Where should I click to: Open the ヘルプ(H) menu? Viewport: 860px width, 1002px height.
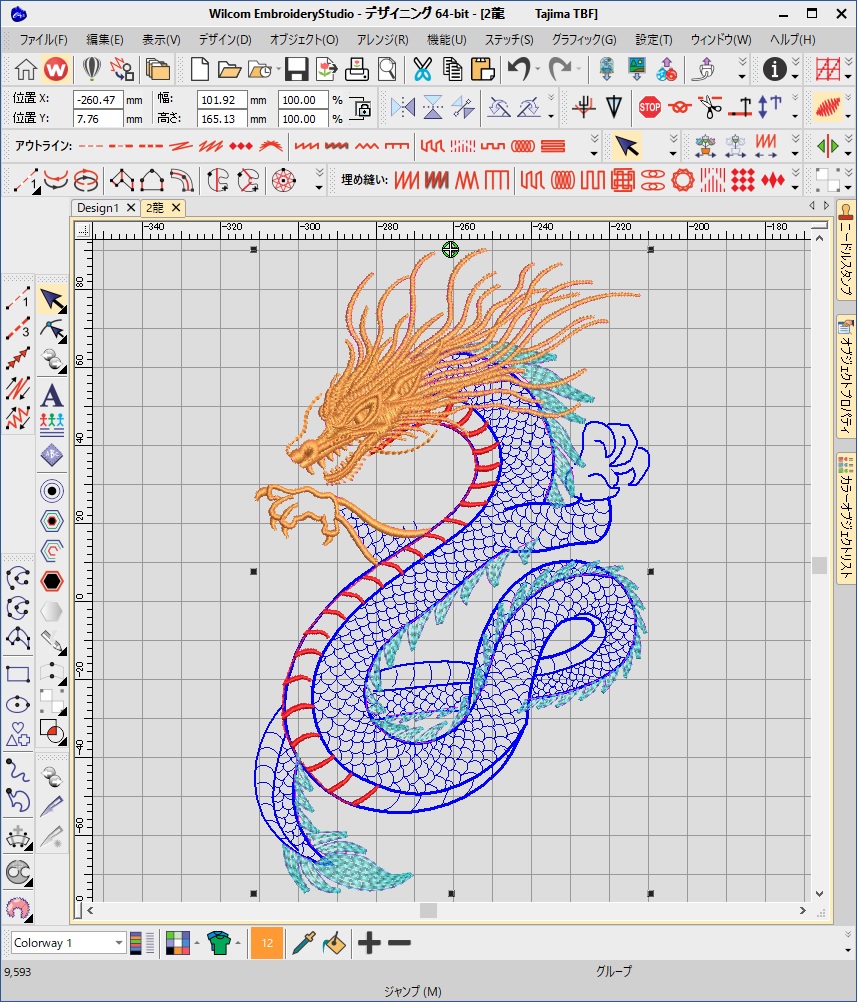(792, 40)
